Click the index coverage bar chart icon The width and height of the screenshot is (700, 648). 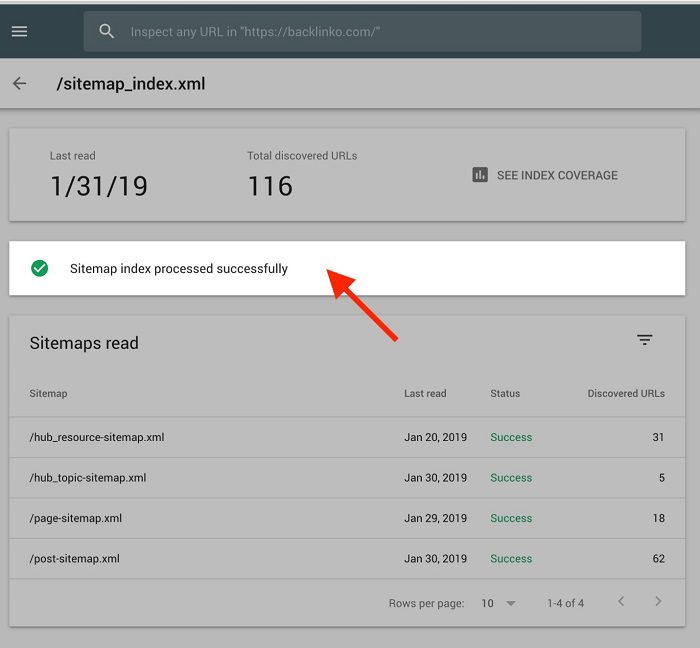pos(480,175)
